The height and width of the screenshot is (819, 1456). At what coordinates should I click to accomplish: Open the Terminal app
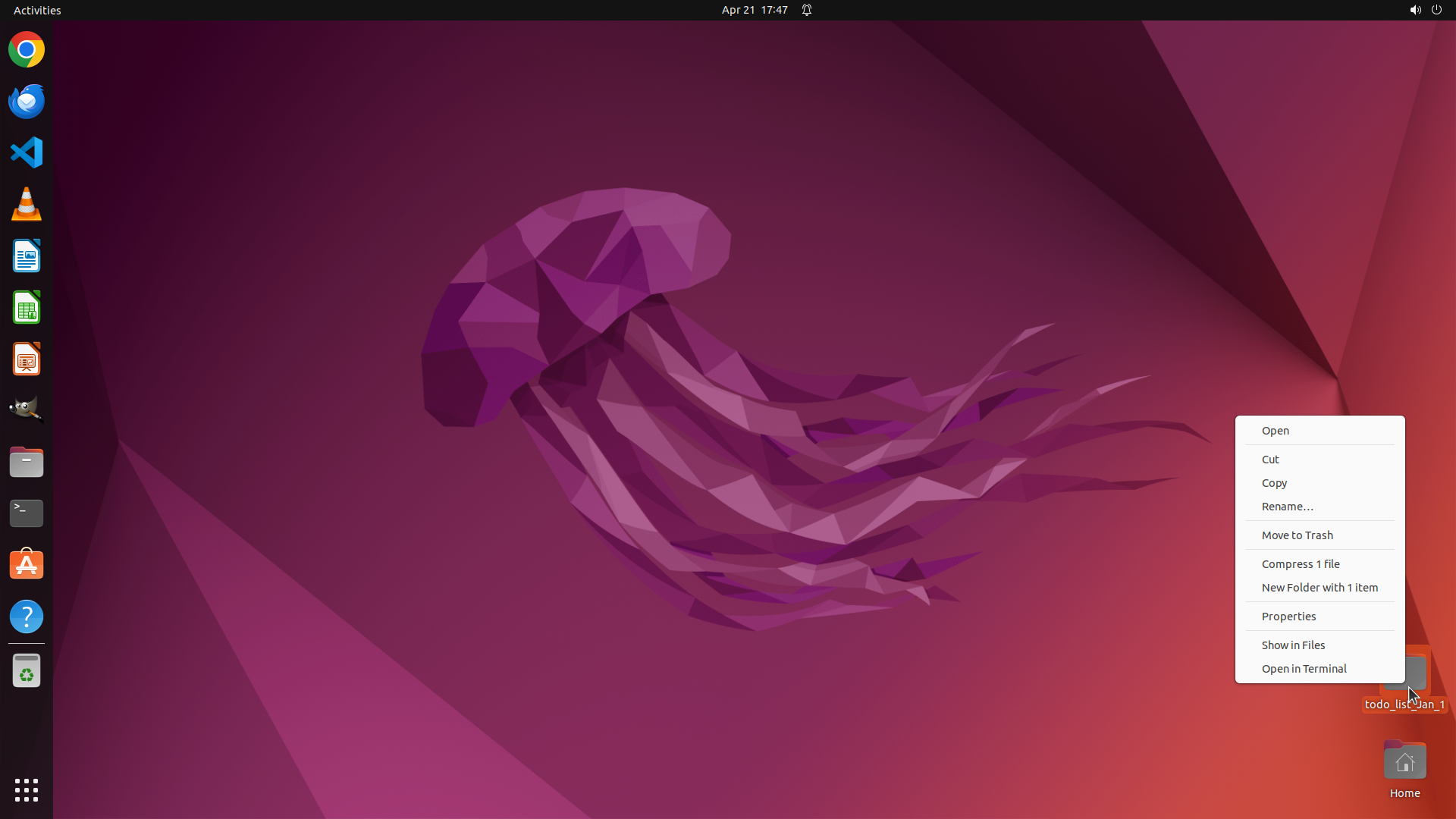click(27, 513)
